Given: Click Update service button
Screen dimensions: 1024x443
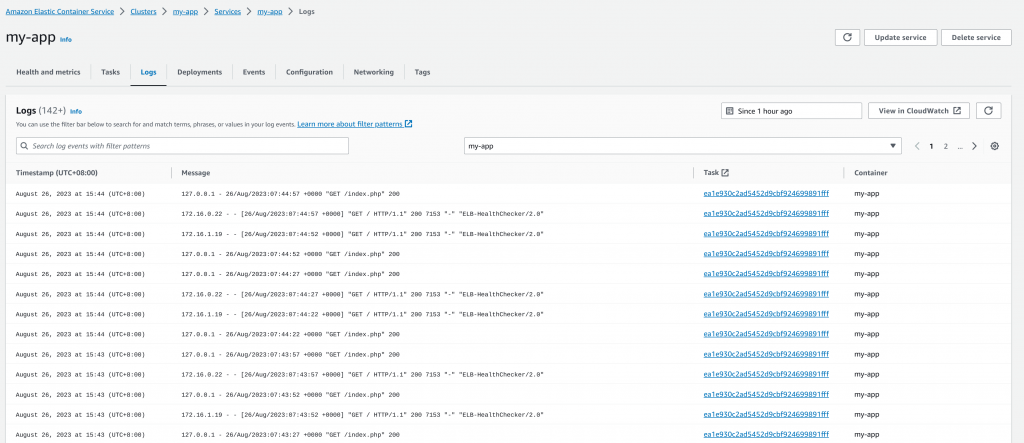Looking at the screenshot, I should tap(901, 37).
